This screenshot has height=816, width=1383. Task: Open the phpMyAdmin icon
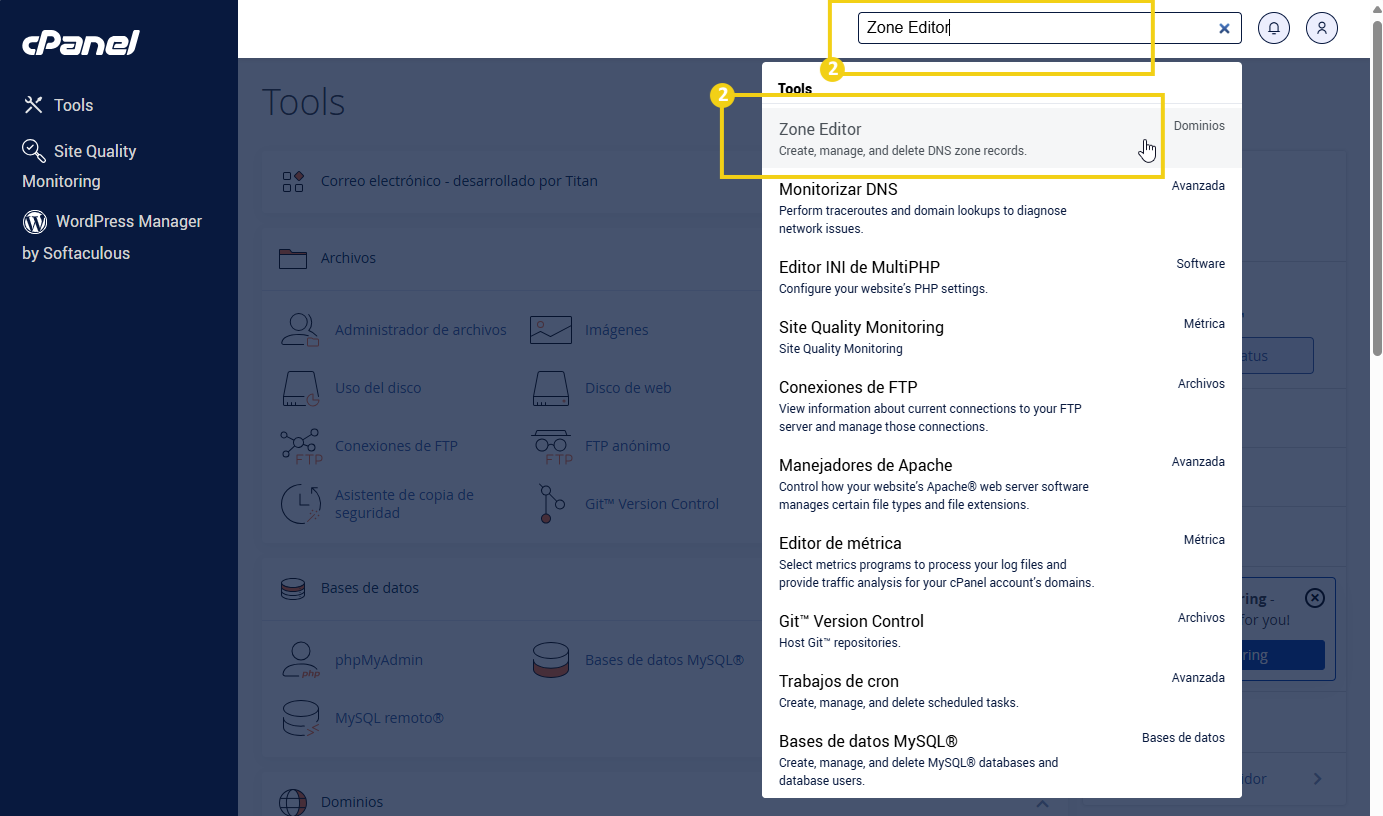299,660
